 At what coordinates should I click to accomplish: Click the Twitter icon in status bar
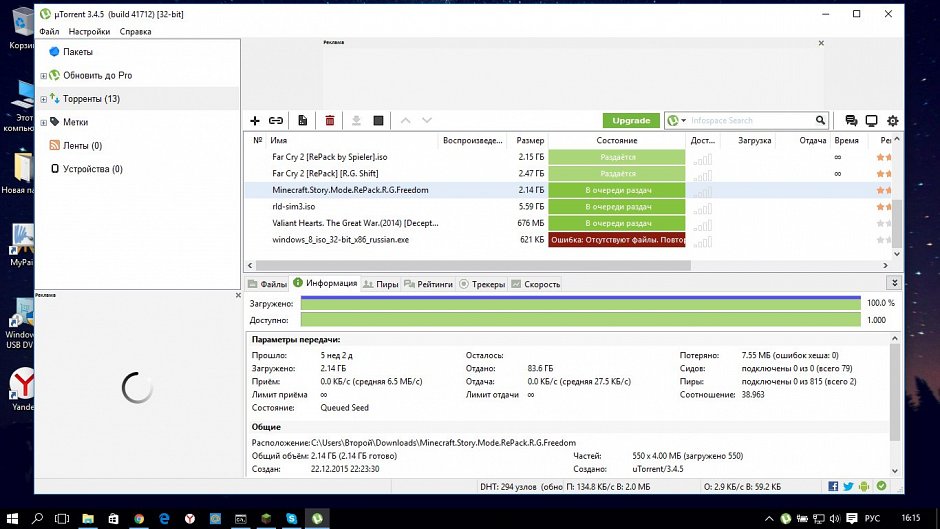(848, 486)
